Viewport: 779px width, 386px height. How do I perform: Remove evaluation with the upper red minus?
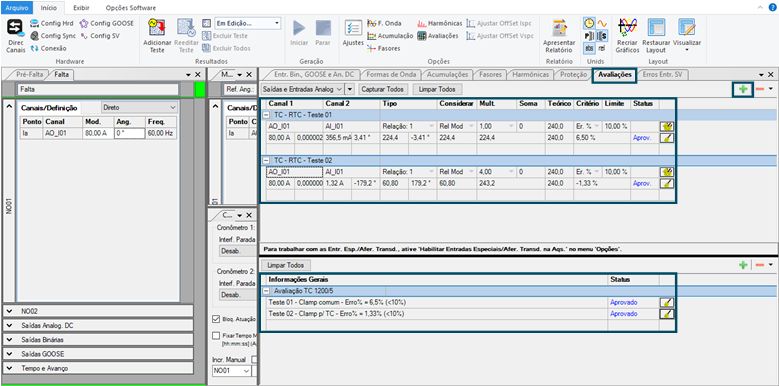coord(760,89)
